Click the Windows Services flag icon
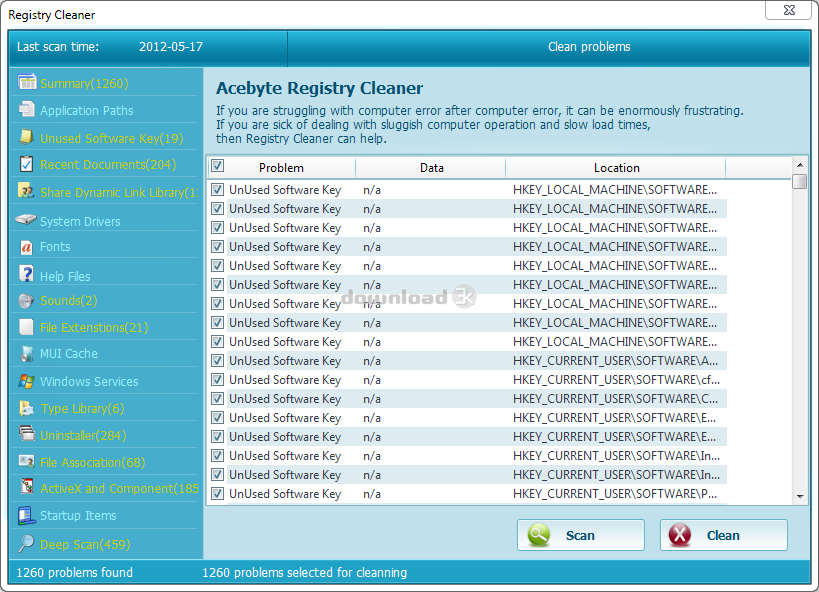This screenshot has height=592, width=819. click(x=26, y=381)
